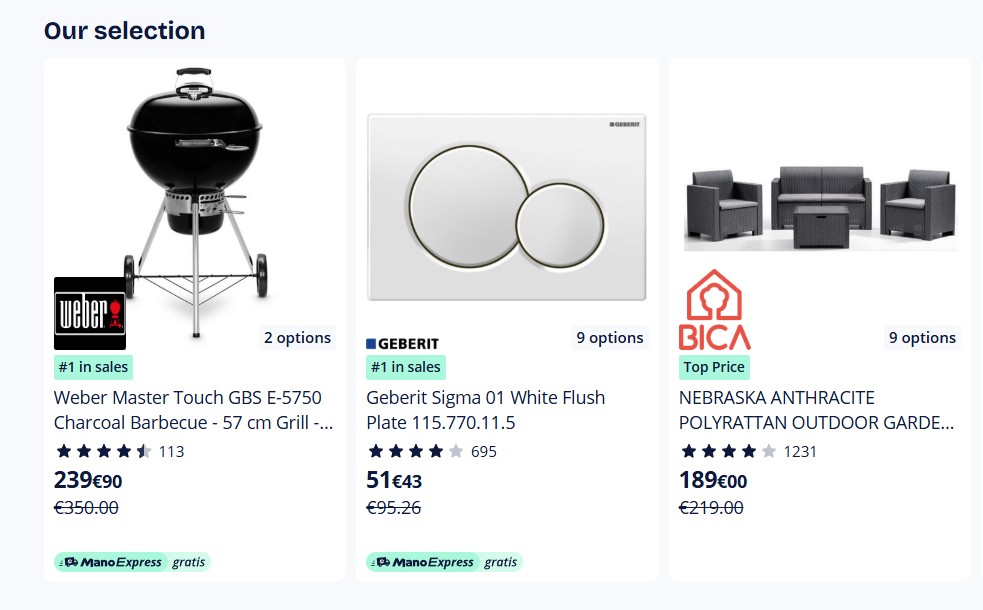Open Geberit Sigma 01 White Flush Plate title
Screen dimensions: 983x610
tap(485, 410)
